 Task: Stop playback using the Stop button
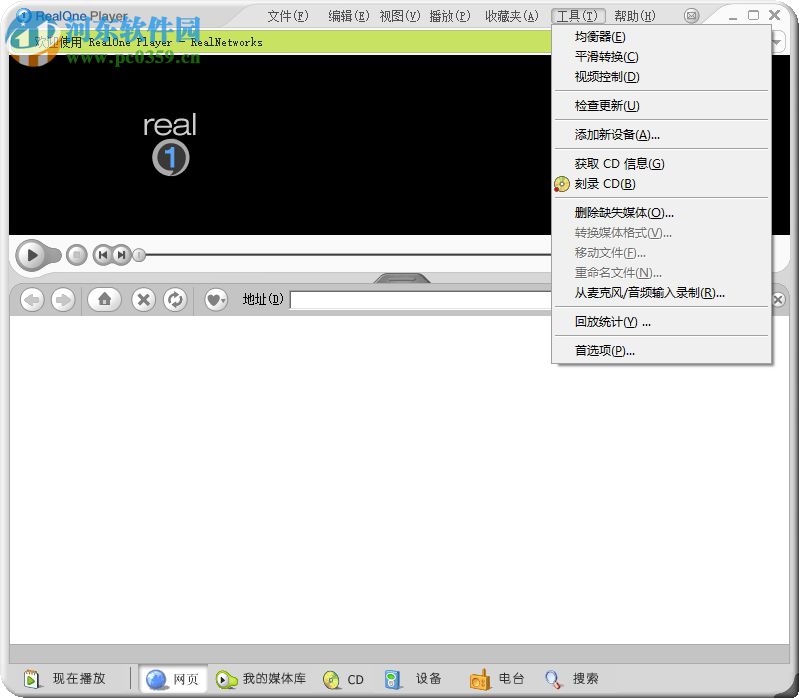77,255
